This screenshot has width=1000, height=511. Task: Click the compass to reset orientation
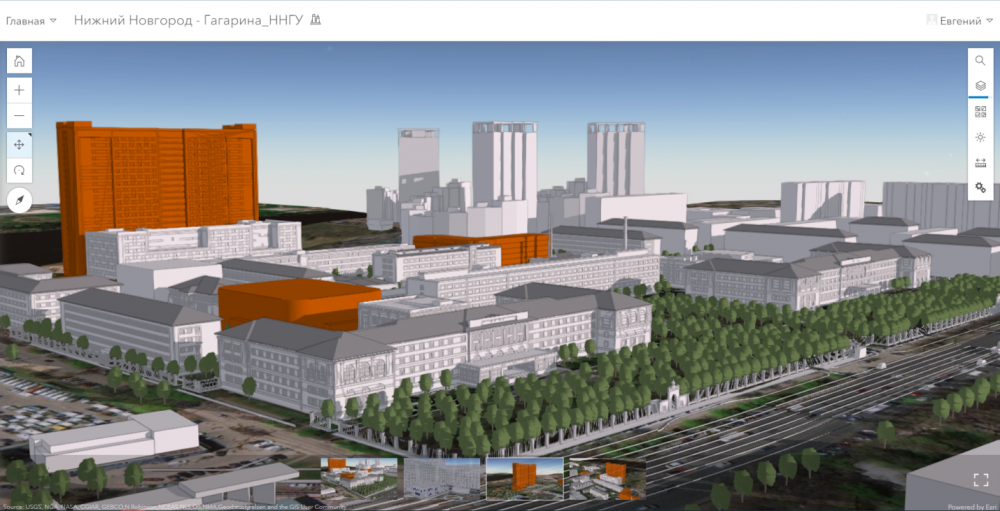[19, 202]
